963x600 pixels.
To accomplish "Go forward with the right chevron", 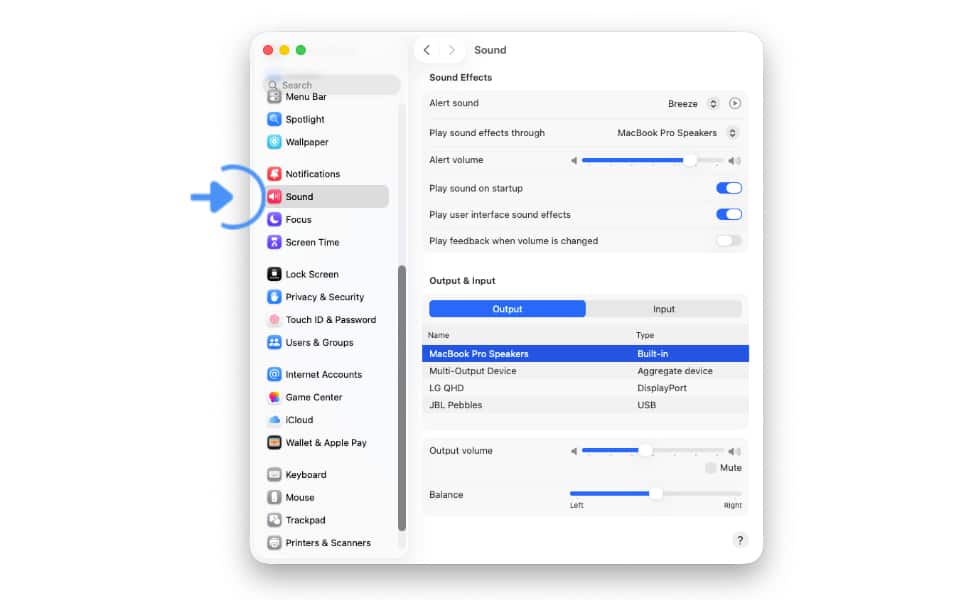I will tap(451, 50).
